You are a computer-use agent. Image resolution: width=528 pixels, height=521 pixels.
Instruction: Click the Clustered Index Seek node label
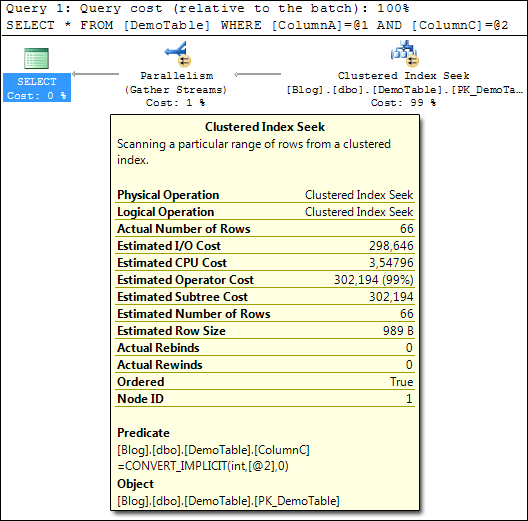403,76
